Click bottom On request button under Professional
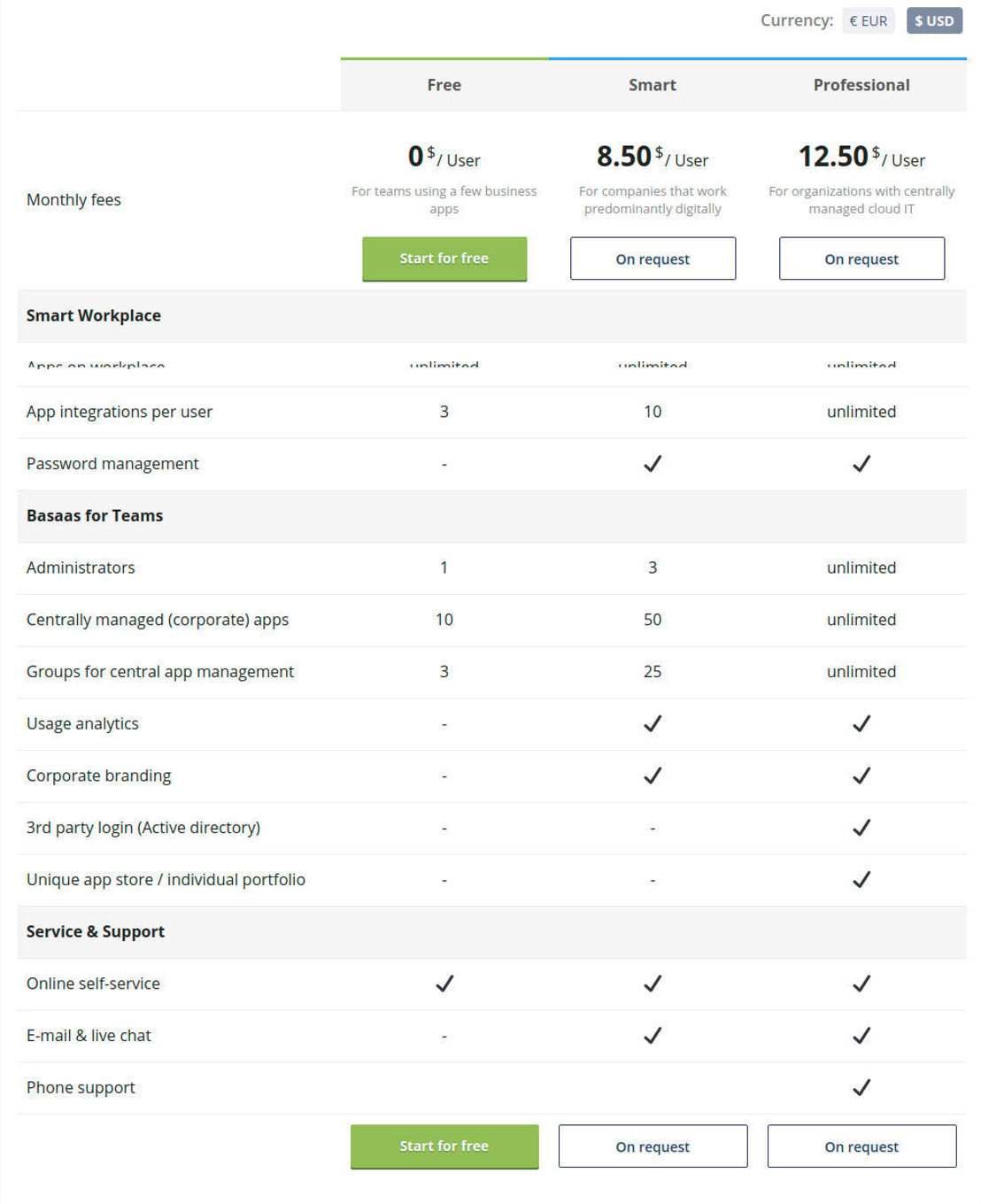The image size is (981, 1204). [x=861, y=1146]
